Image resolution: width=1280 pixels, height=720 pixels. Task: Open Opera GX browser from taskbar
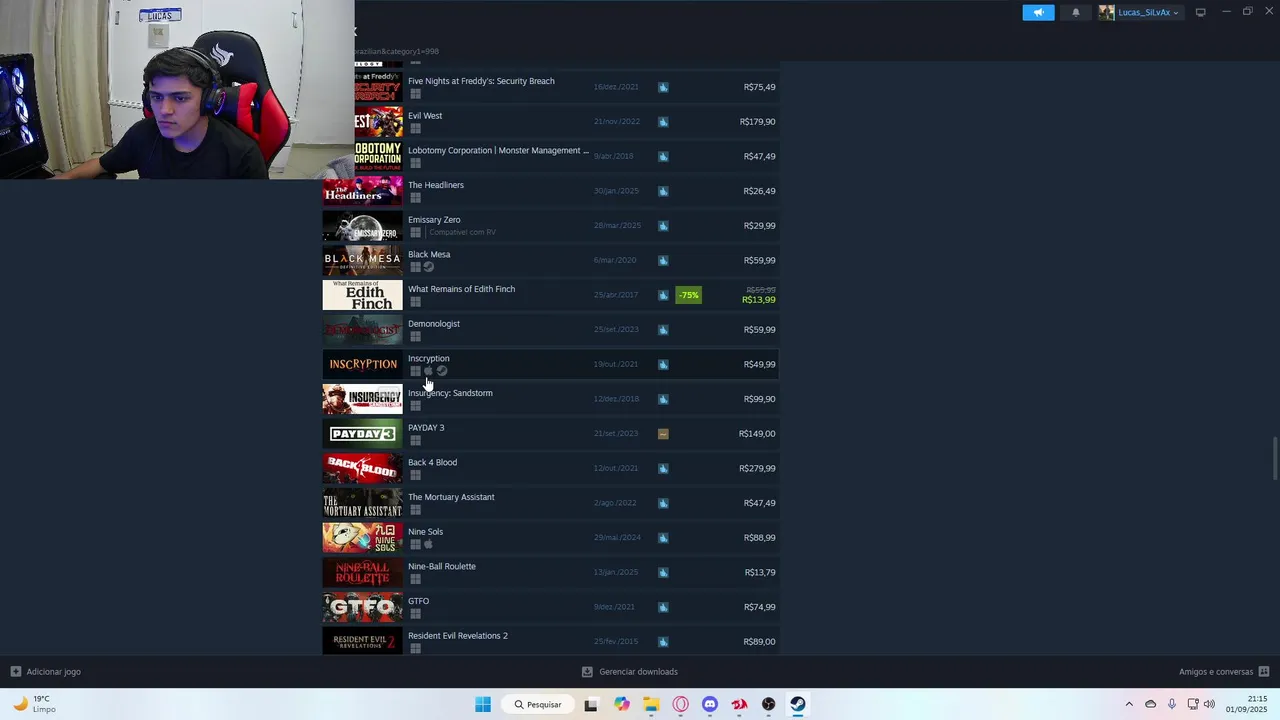(x=681, y=704)
